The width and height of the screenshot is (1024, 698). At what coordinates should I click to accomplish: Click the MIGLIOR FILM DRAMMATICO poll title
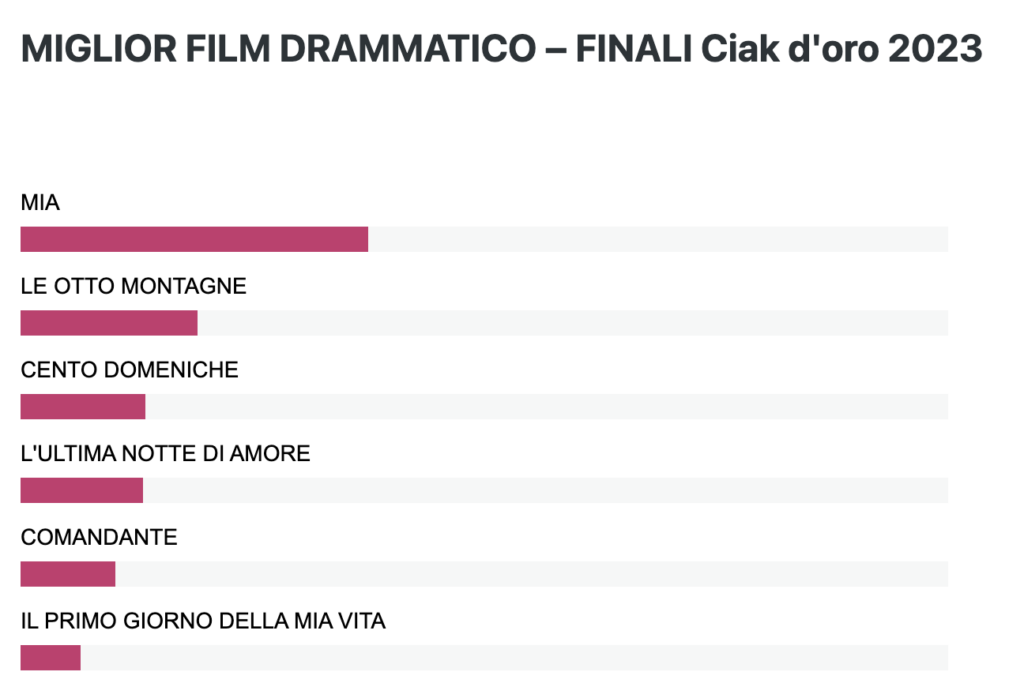[x=502, y=49]
